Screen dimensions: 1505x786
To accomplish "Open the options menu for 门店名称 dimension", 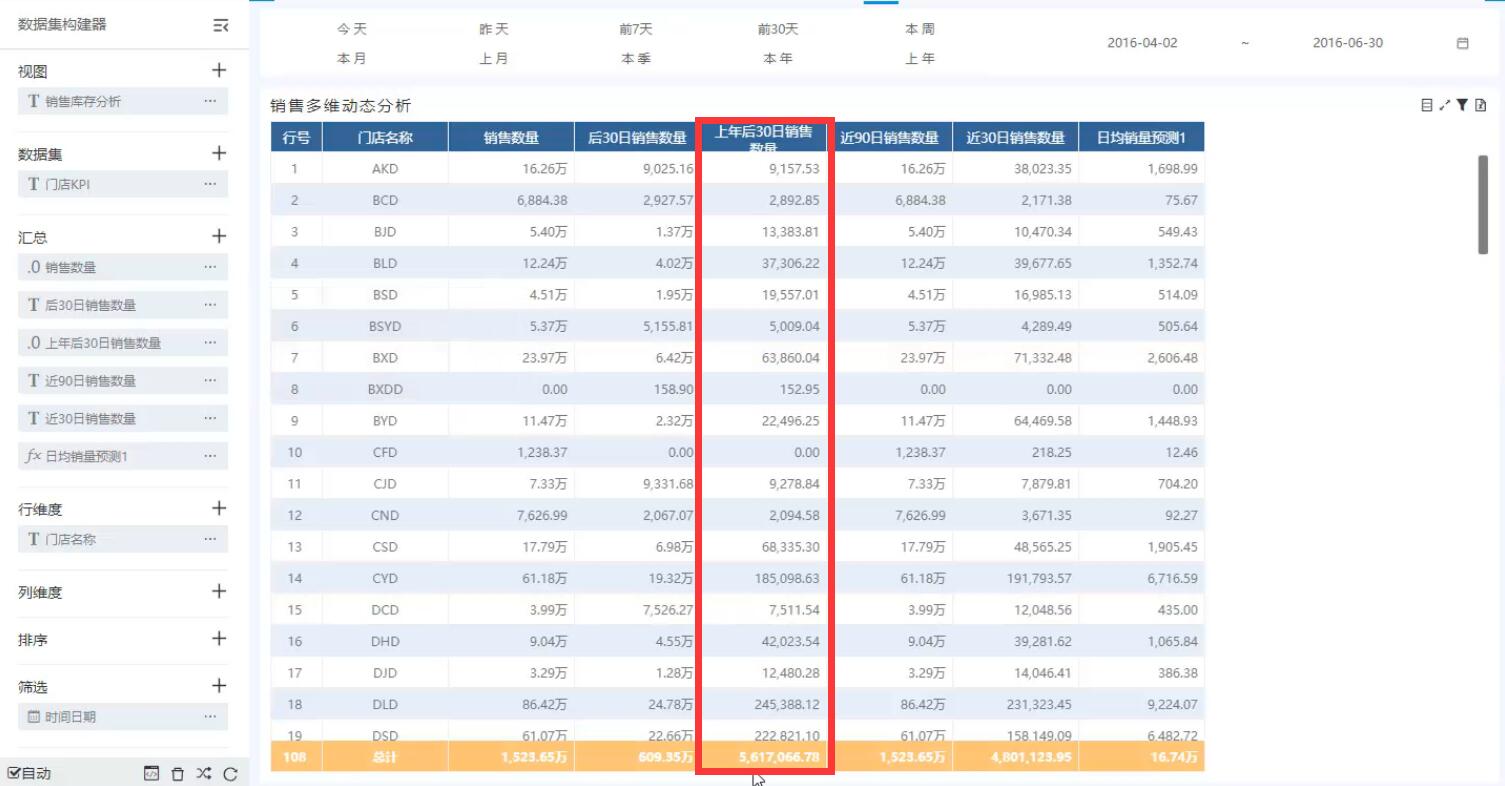I will pyautogui.click(x=210, y=539).
